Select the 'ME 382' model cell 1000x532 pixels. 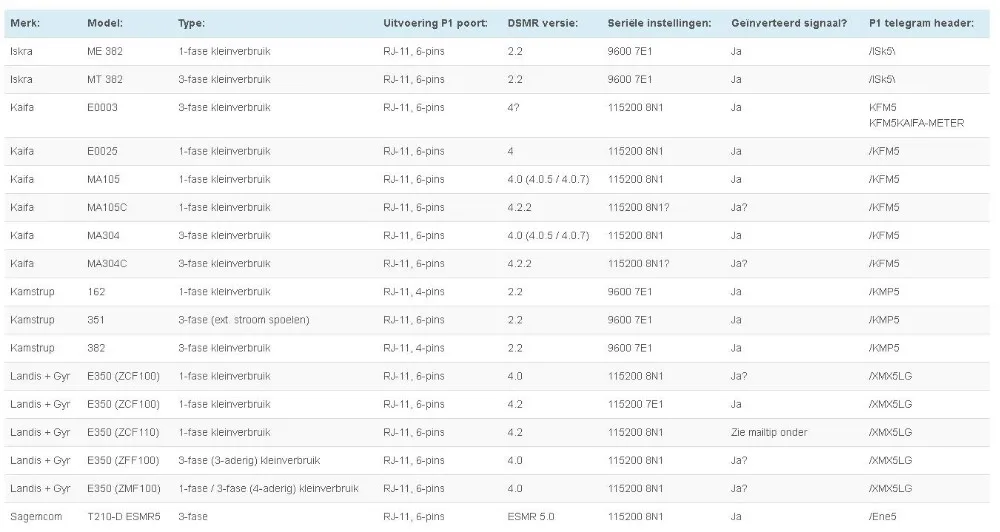click(105, 52)
